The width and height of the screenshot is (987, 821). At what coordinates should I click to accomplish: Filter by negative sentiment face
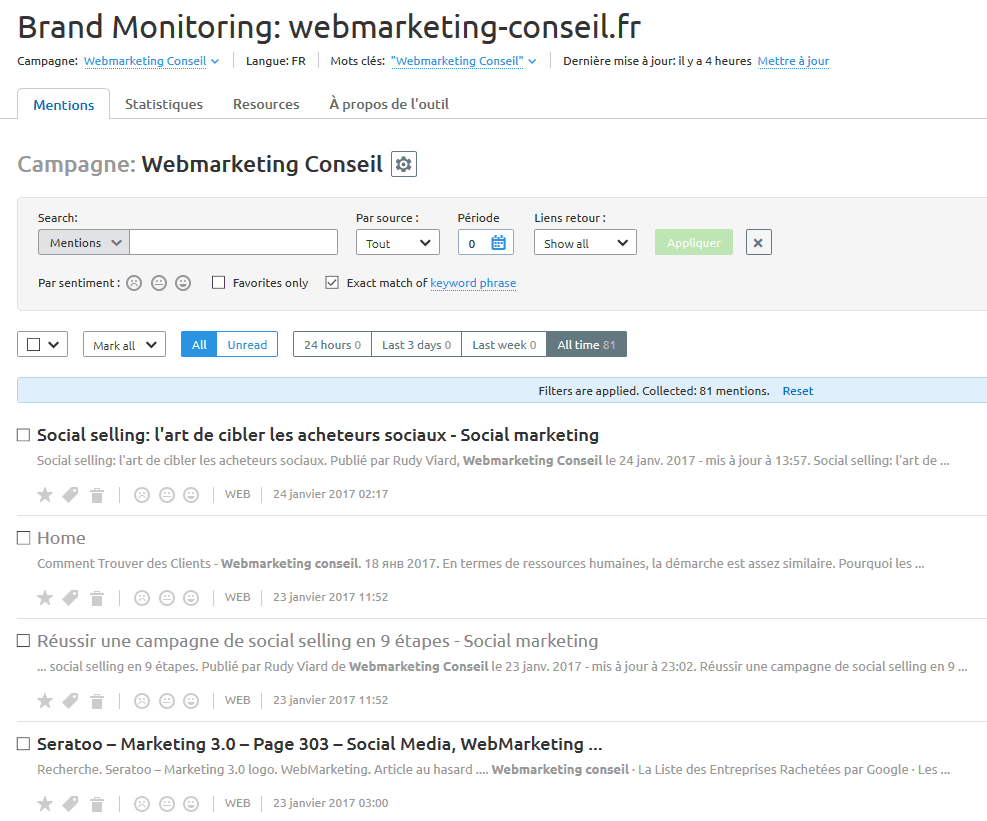tap(134, 283)
